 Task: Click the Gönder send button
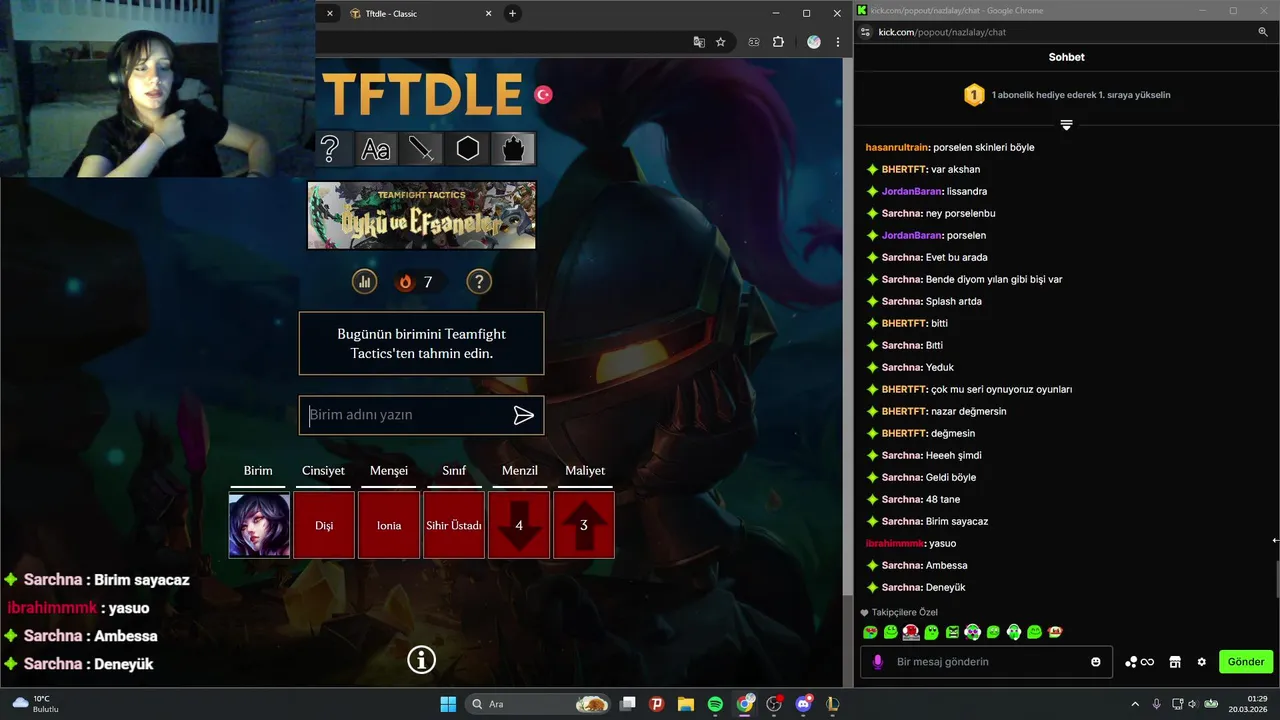[1246, 662]
